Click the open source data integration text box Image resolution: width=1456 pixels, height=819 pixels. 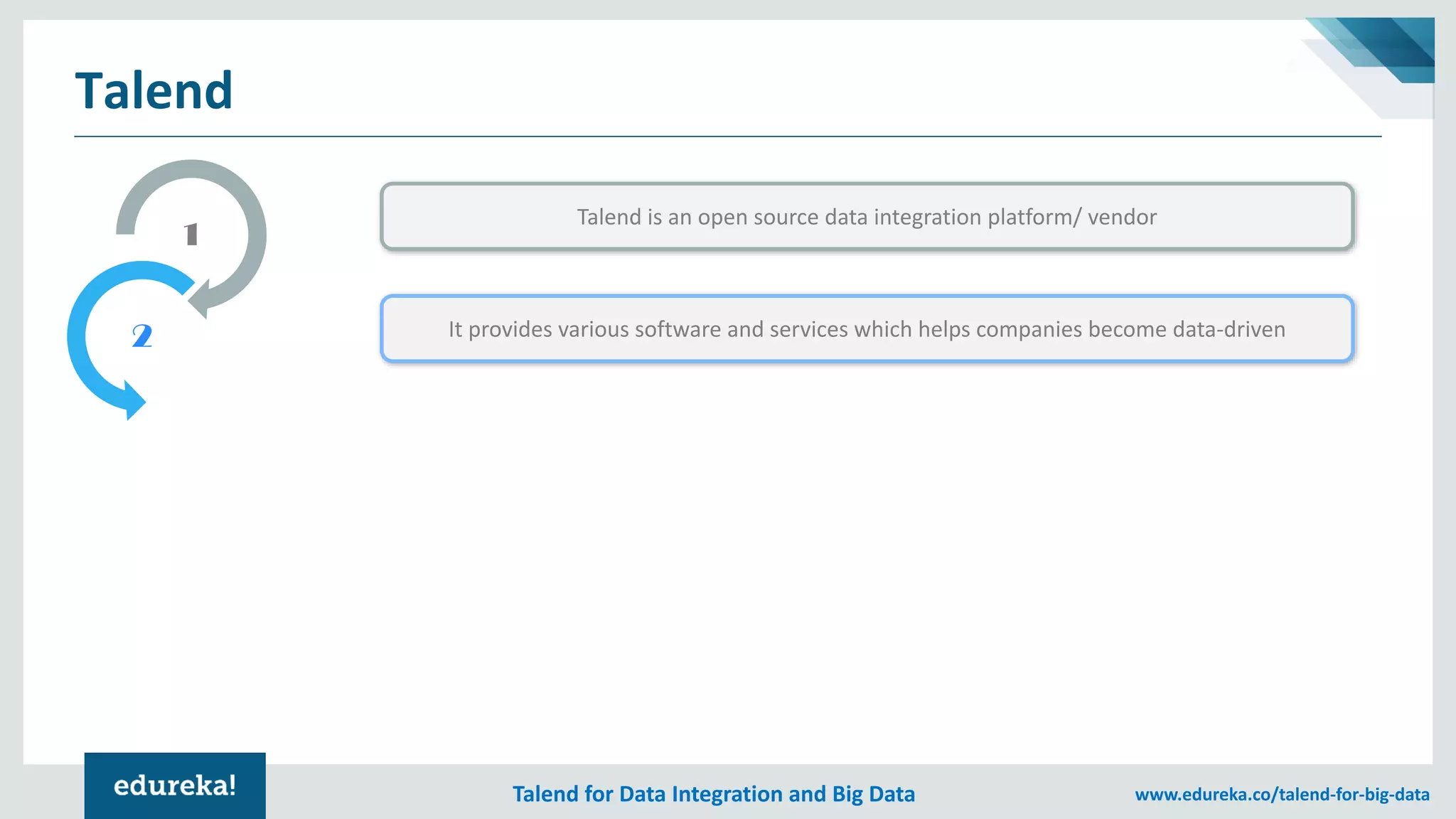tap(867, 217)
